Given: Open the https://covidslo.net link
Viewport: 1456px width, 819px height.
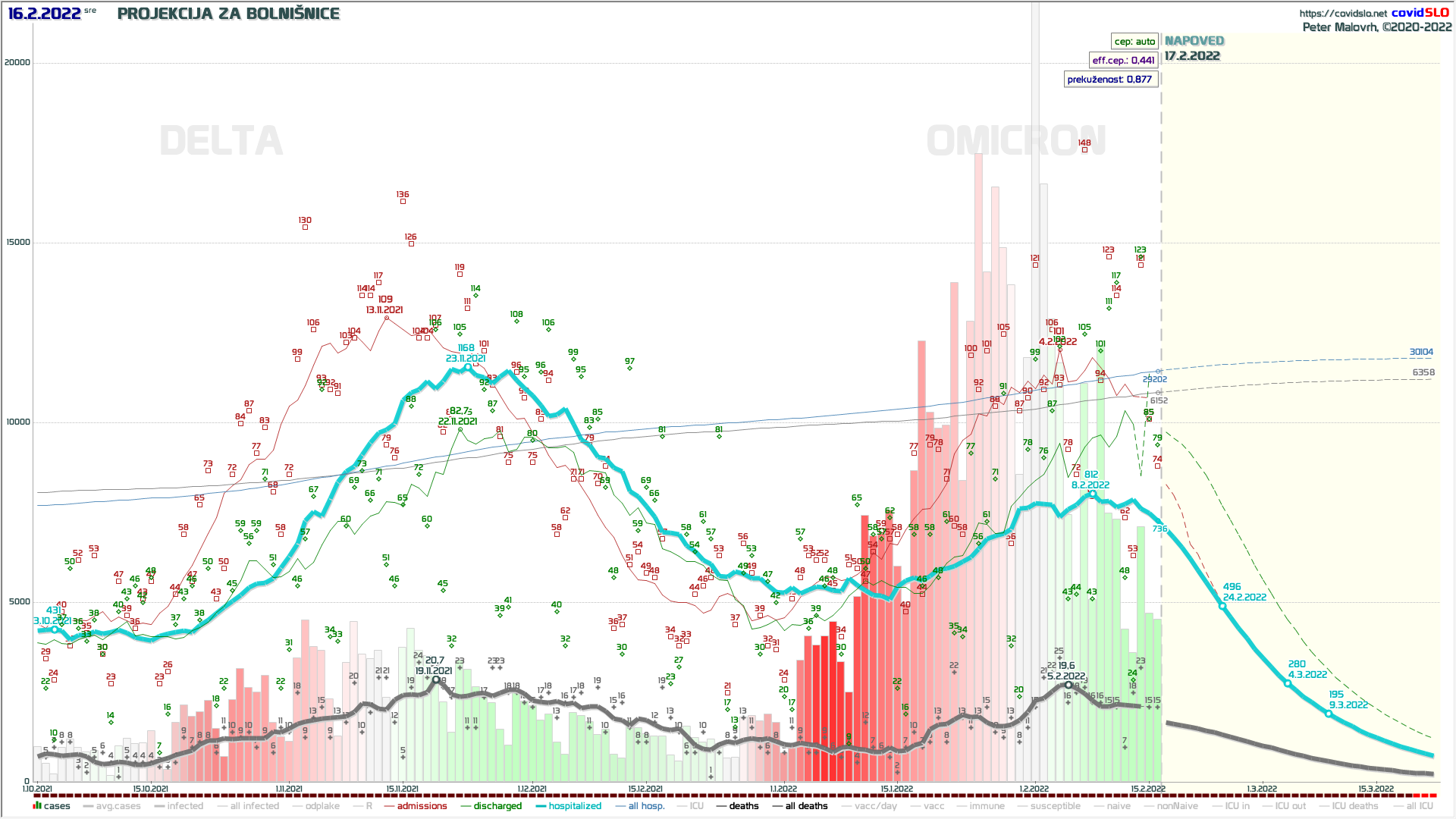Looking at the screenshot, I should [1342, 14].
